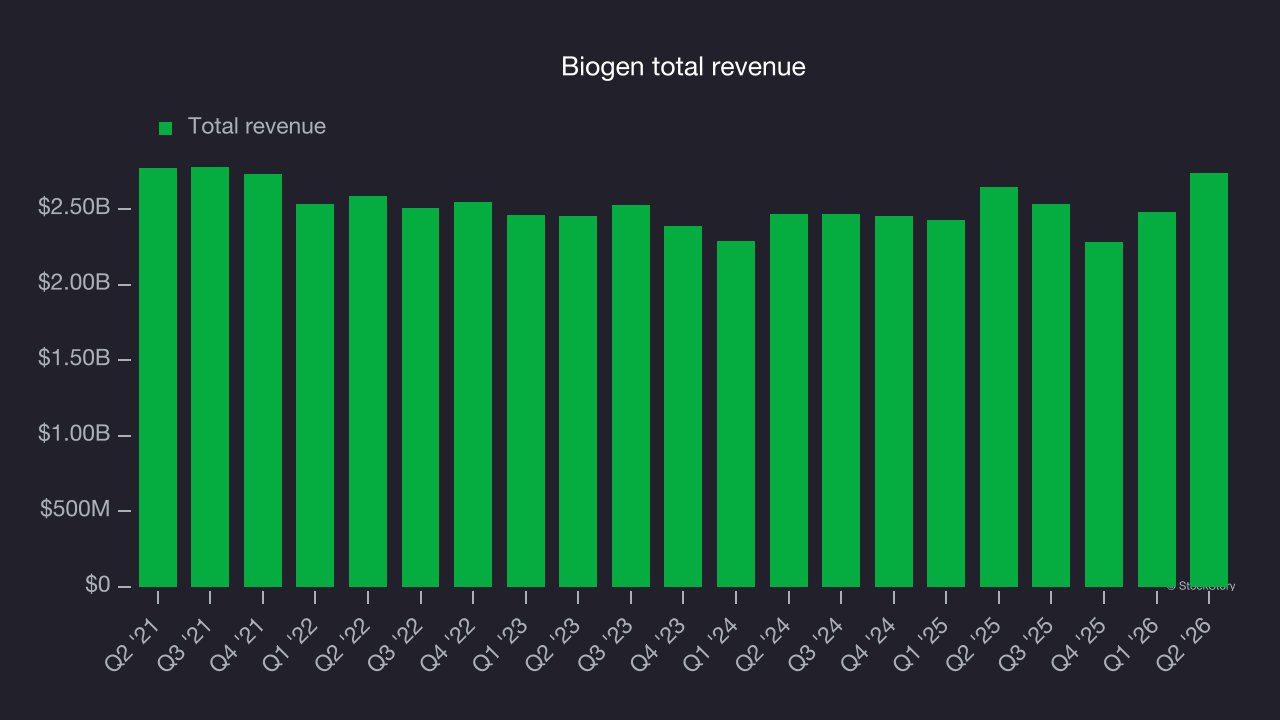Select the Q4 '23 revenue bar
Viewport: 1280px width, 720px height.
tap(683, 407)
